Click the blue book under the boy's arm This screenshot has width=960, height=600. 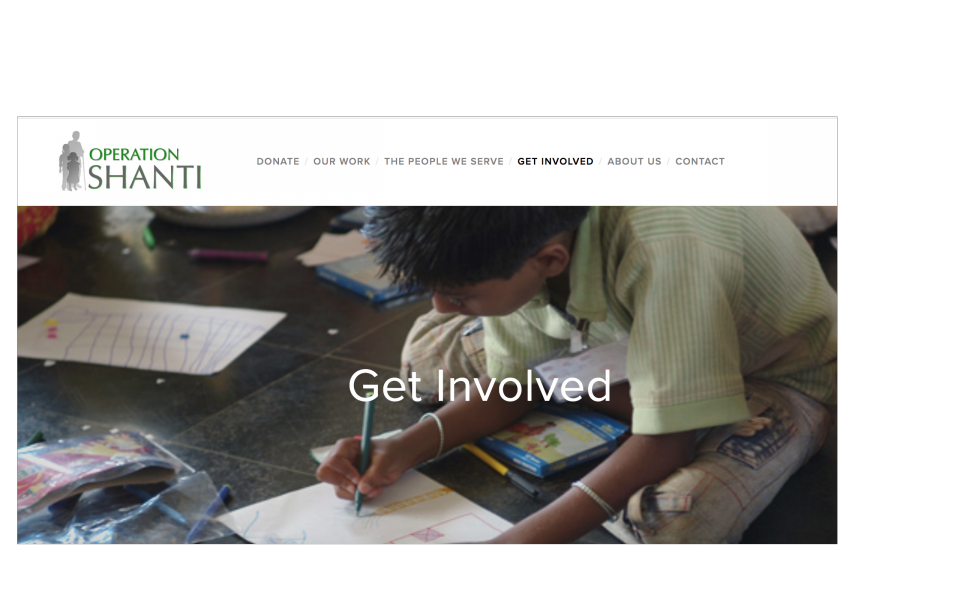pos(551,440)
